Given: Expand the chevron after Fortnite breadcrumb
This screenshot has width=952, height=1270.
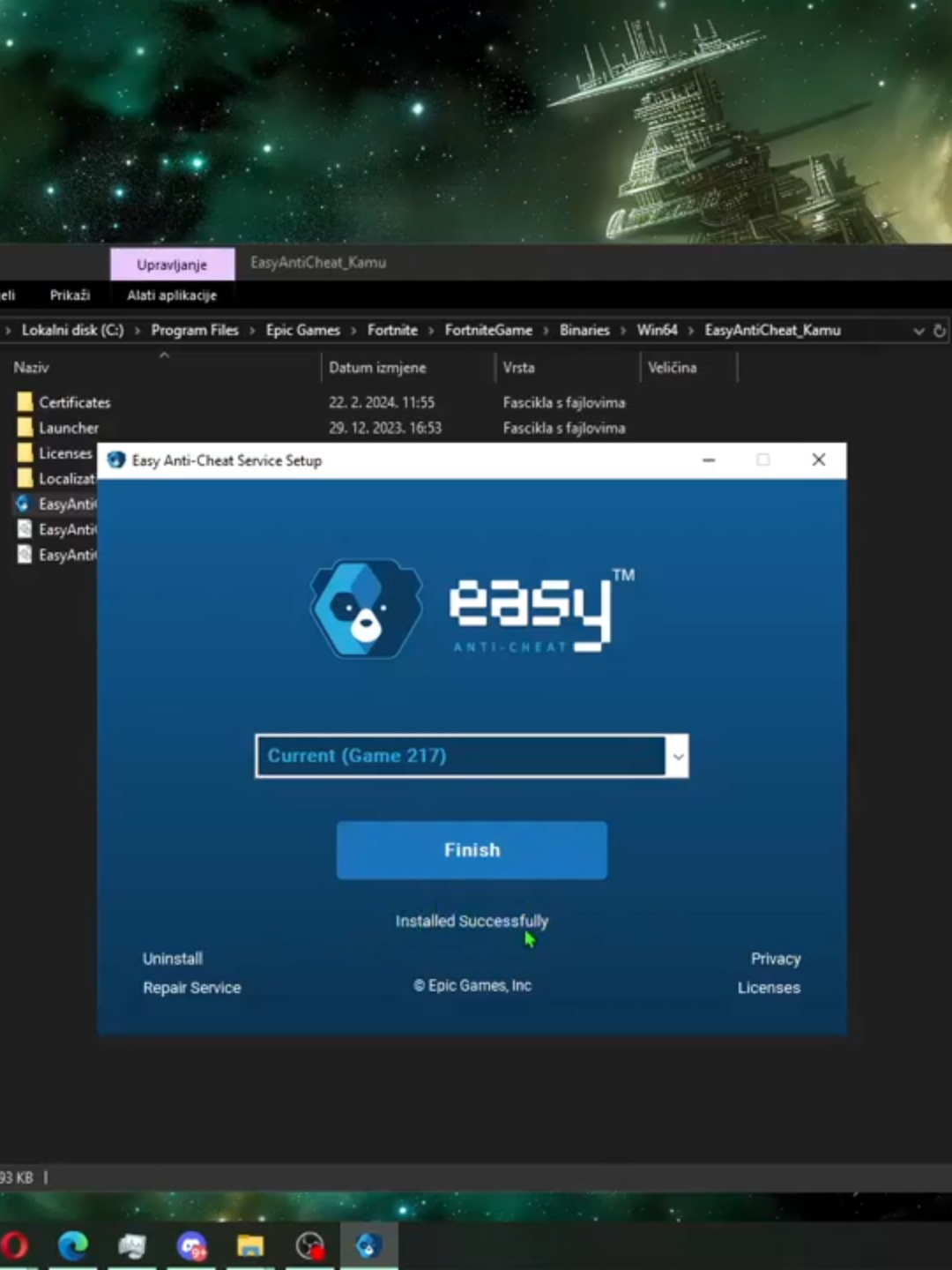Looking at the screenshot, I should (x=431, y=331).
